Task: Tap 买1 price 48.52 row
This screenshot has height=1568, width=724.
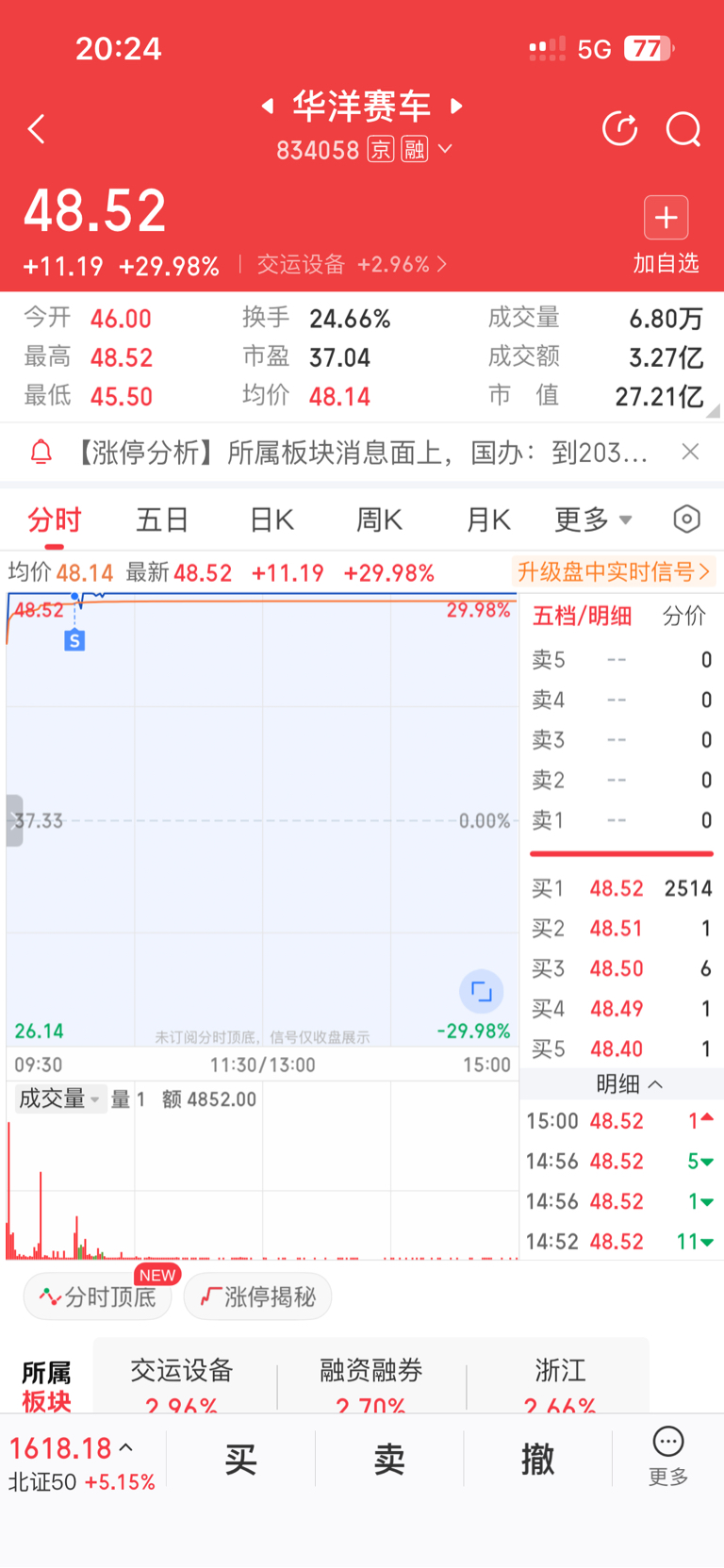Action: tap(621, 888)
